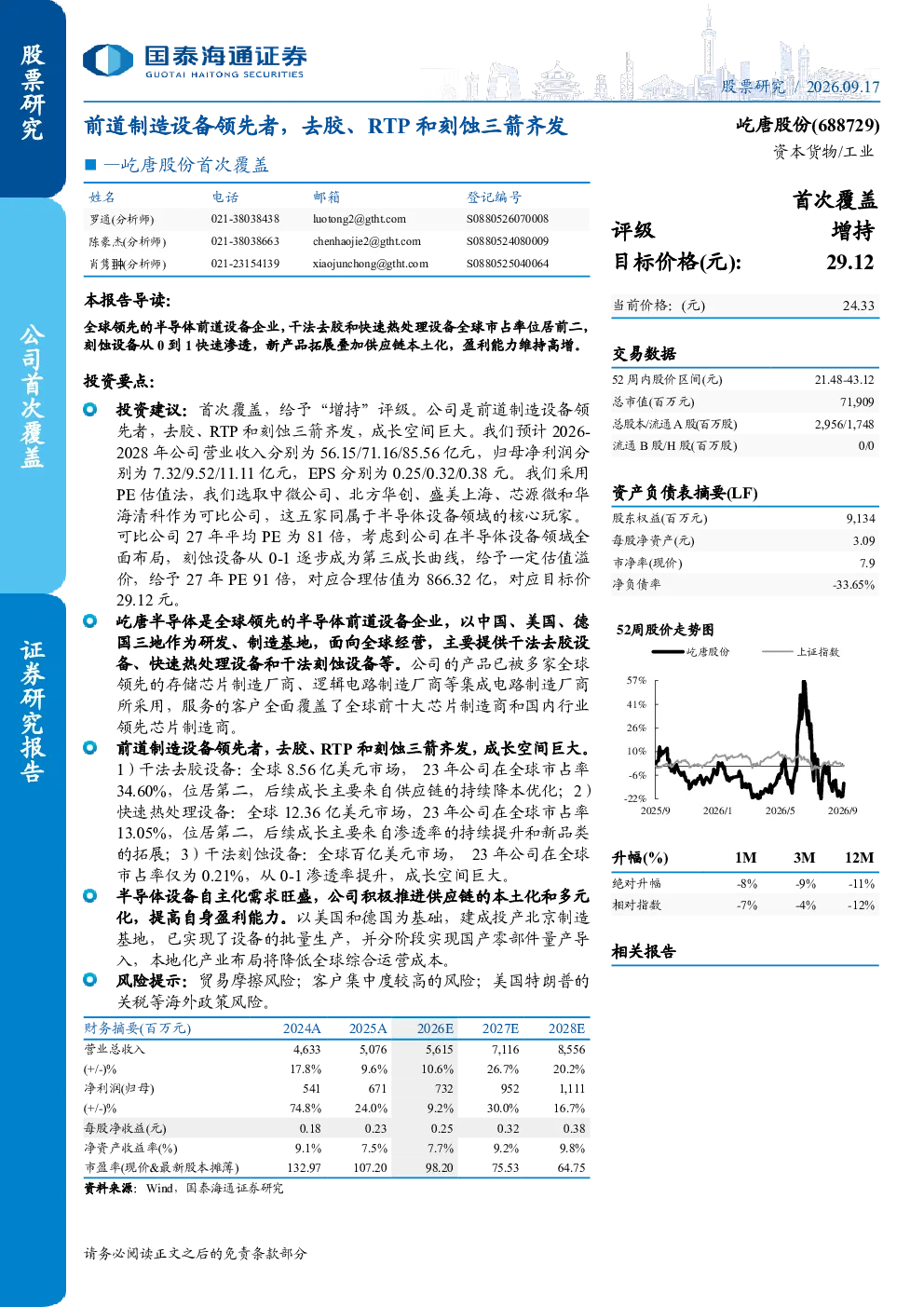The image size is (924, 1307).
Task: Click the stock name 屹唐股份(688729)
Action: 808,125
